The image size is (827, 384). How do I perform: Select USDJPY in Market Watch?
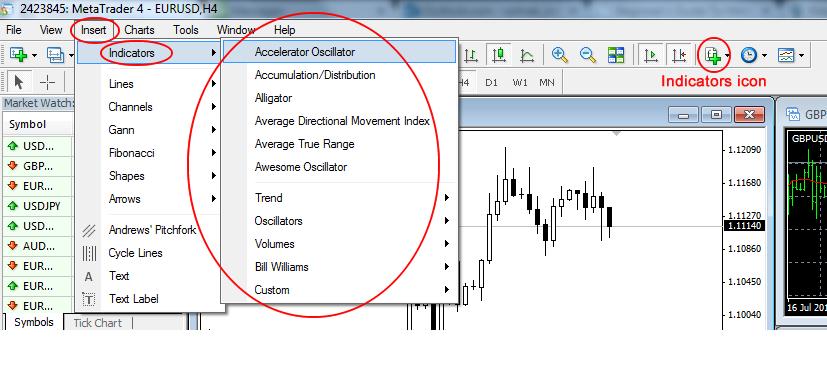tap(38, 206)
